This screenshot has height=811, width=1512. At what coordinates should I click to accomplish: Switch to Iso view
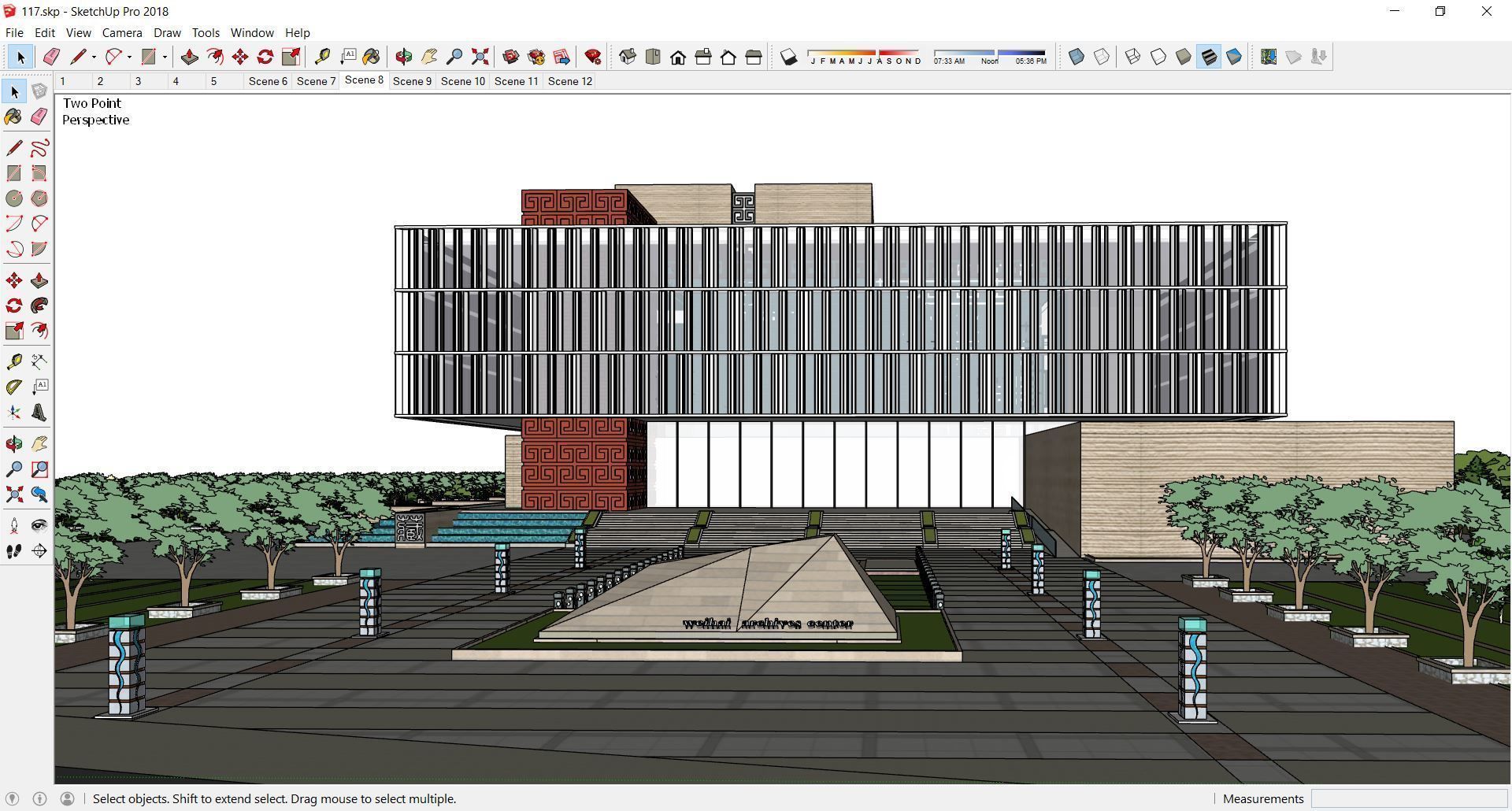tap(628, 57)
